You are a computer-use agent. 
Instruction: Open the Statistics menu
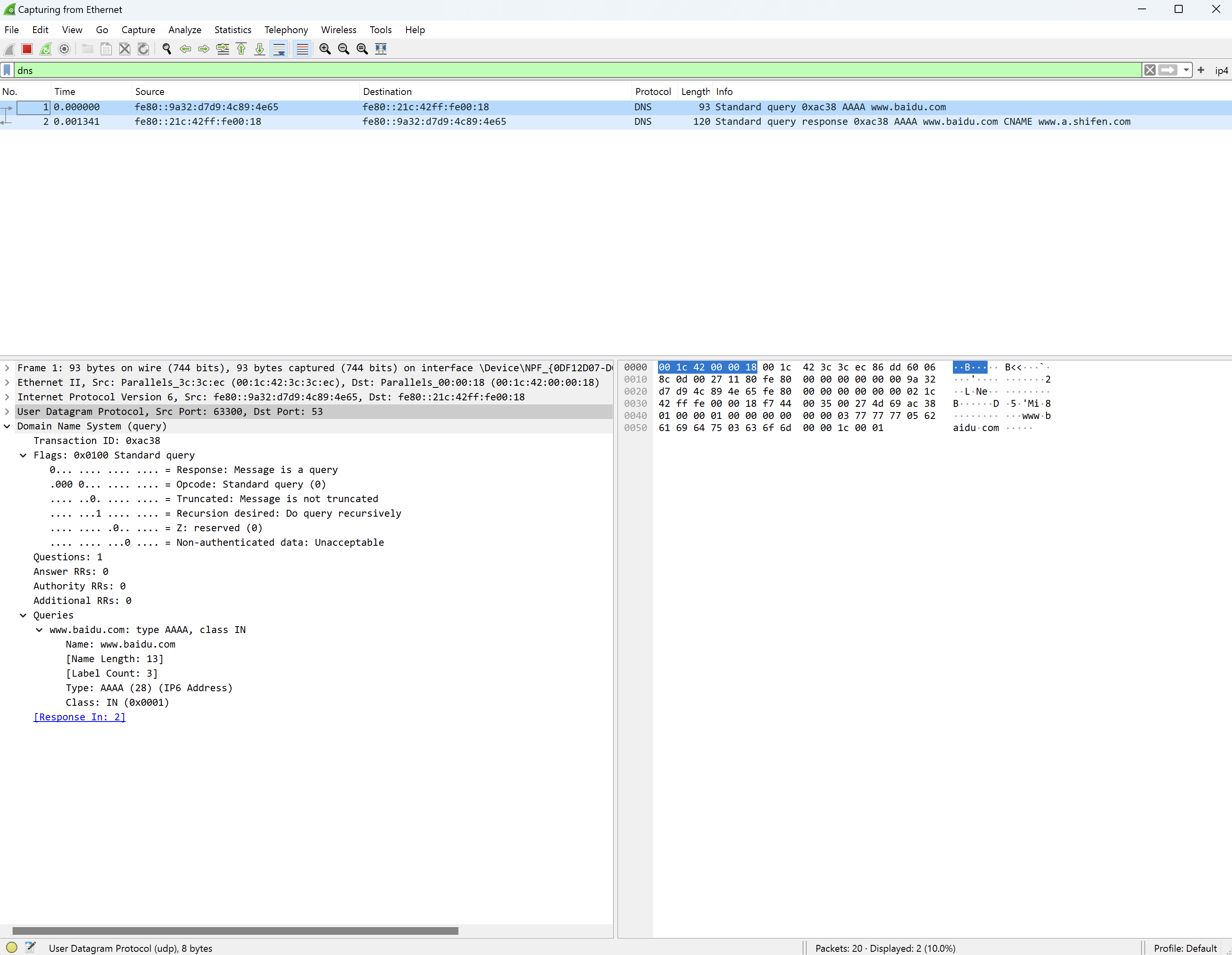pos(233,30)
